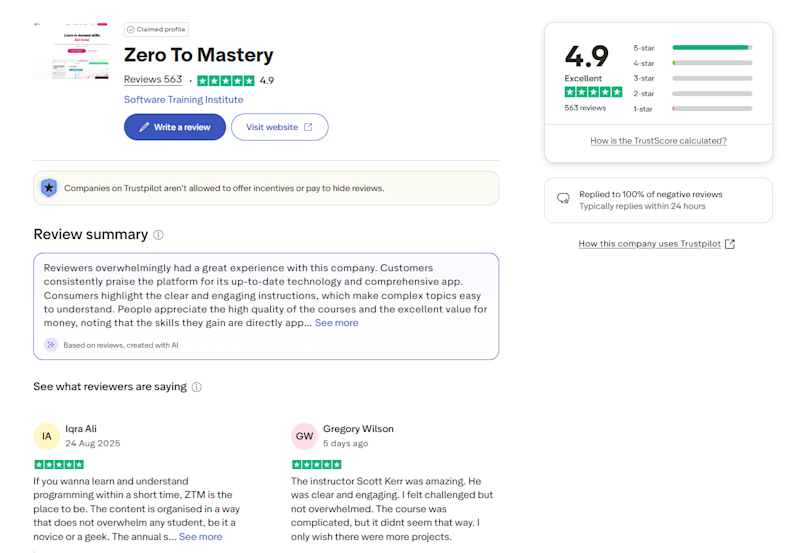800x553 pixels.
Task: Click Gregory Wilson's five-star rating
Action: pos(316,465)
